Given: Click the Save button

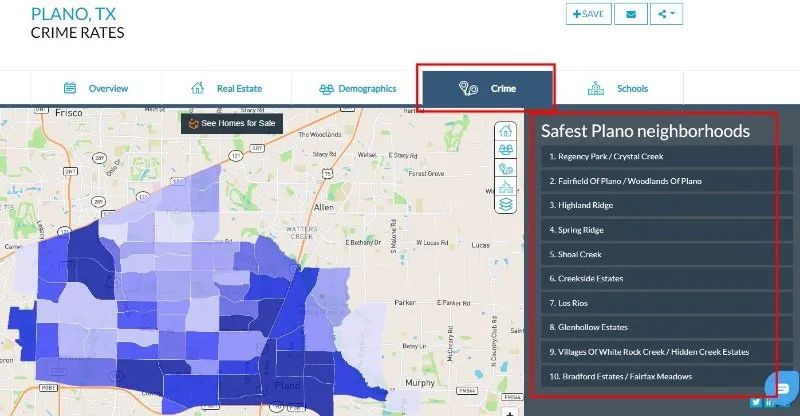Looking at the screenshot, I should coord(588,14).
